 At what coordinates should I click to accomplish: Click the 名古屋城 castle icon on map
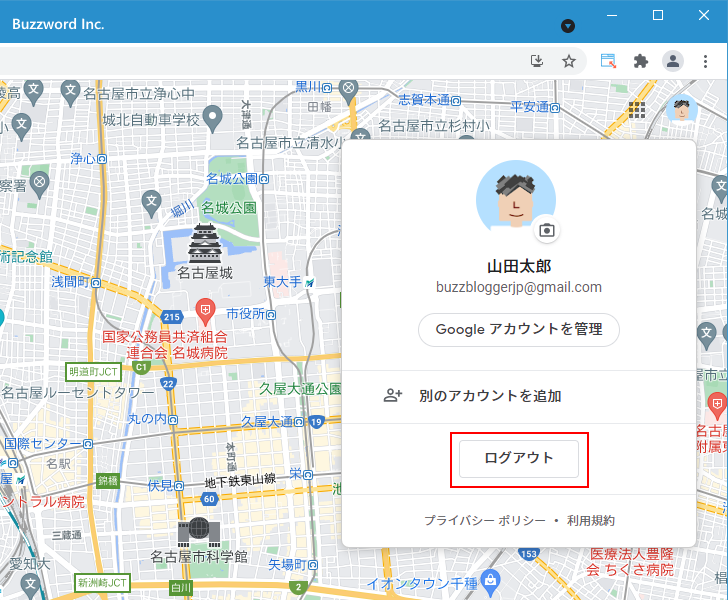(x=205, y=243)
